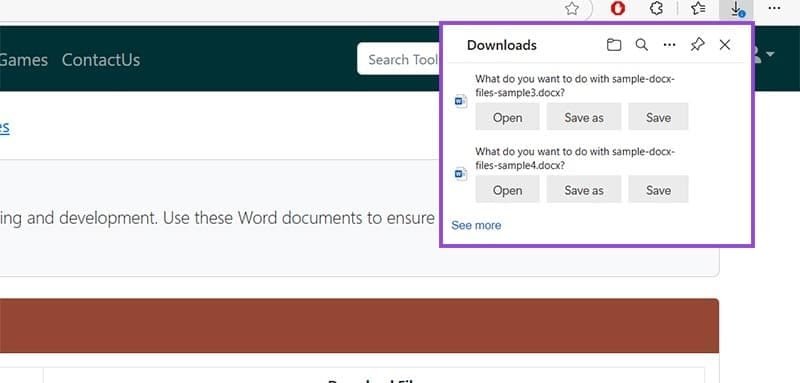This screenshot has height=383, width=800.
Task: Choose Save as for sample4.docx
Action: pos(584,189)
